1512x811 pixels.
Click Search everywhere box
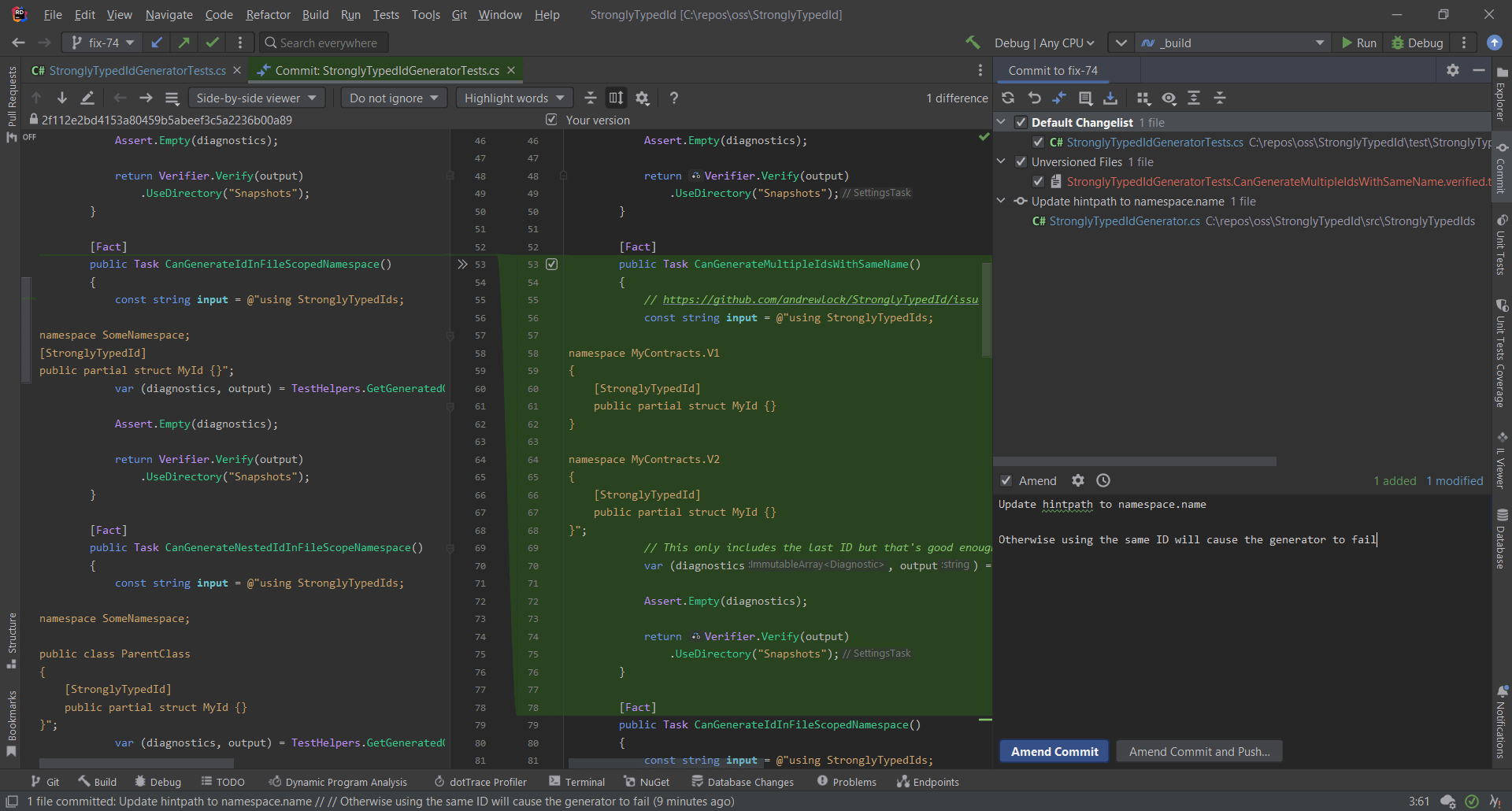(x=324, y=43)
